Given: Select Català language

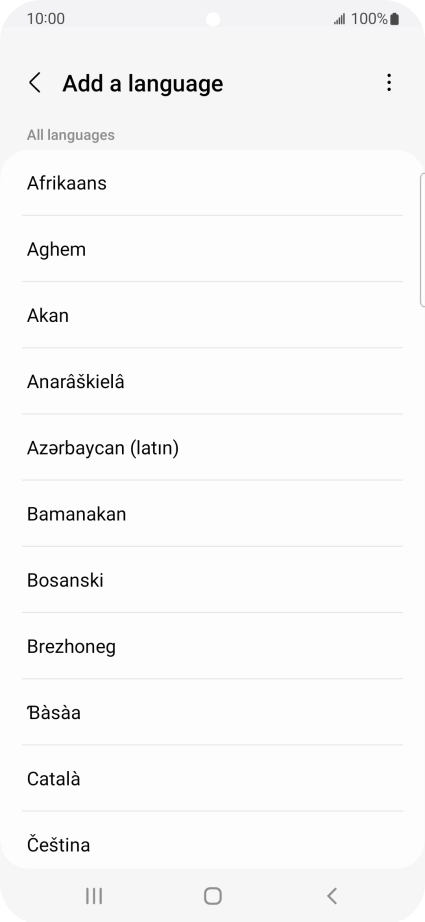Looking at the screenshot, I should click(212, 779).
